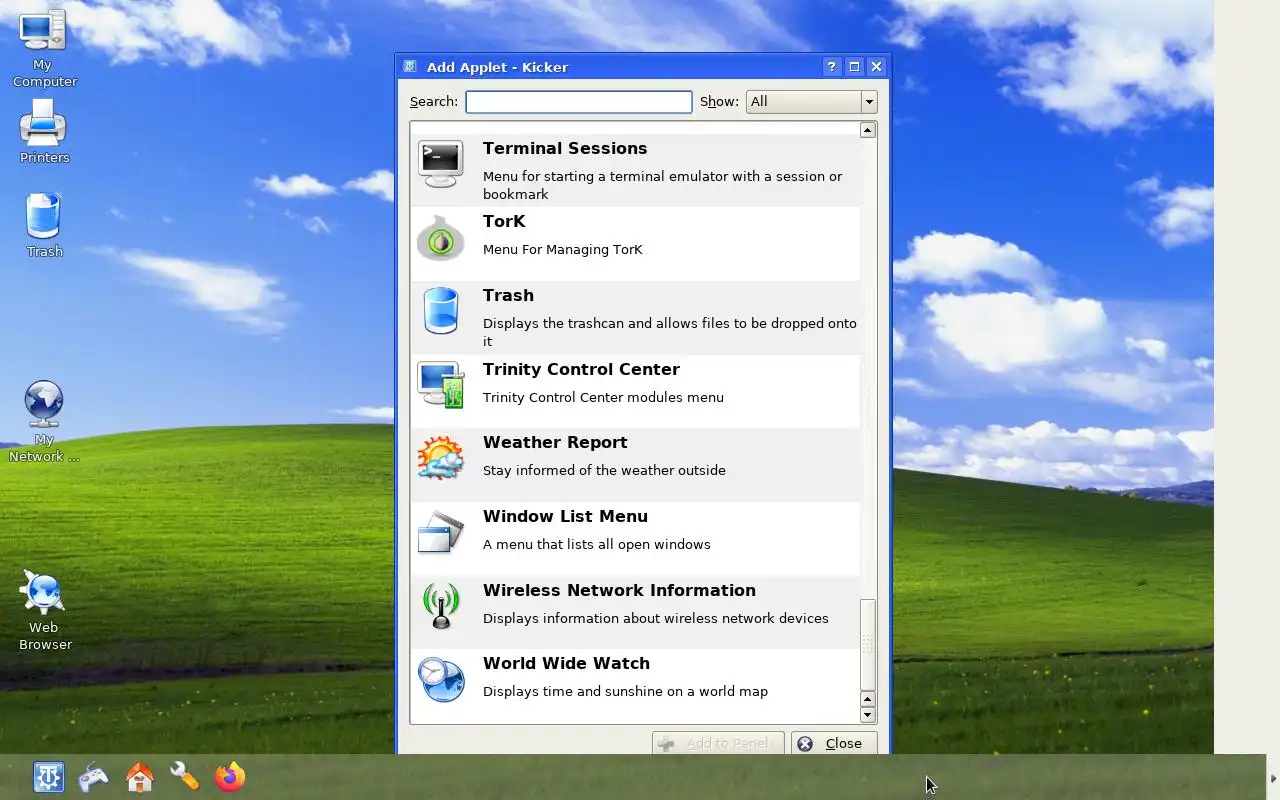The width and height of the screenshot is (1280, 800).
Task: Click "Displays time and sunshine on a world map"
Action: click(625, 691)
